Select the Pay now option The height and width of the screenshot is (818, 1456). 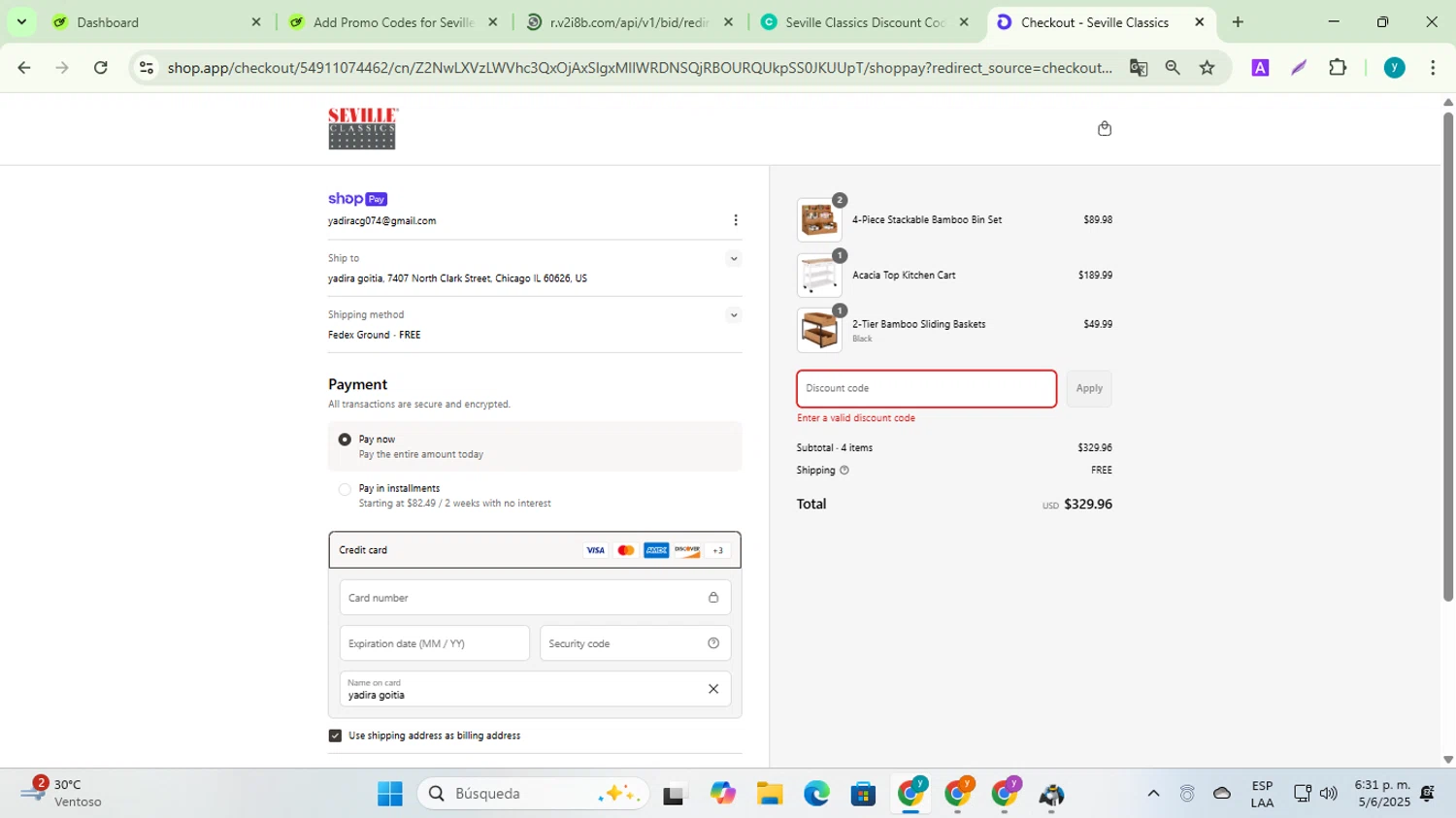[345, 440]
